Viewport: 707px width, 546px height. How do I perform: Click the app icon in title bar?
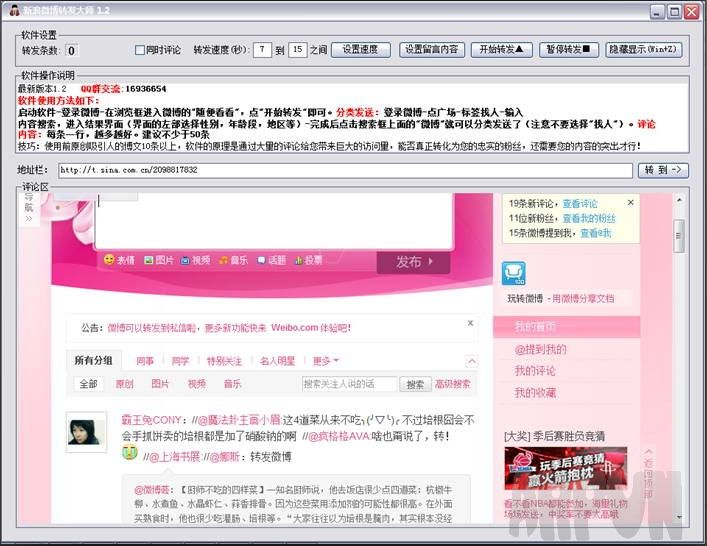(14, 10)
